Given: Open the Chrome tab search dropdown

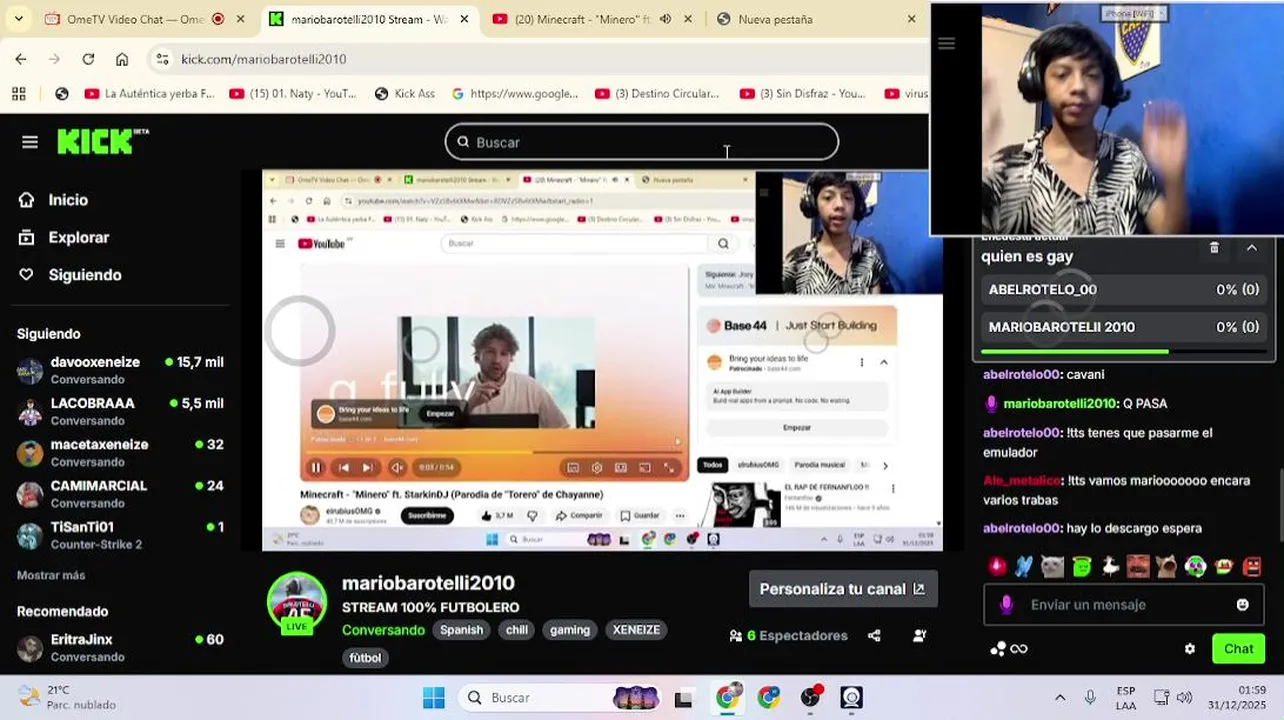Looking at the screenshot, I should (18, 19).
